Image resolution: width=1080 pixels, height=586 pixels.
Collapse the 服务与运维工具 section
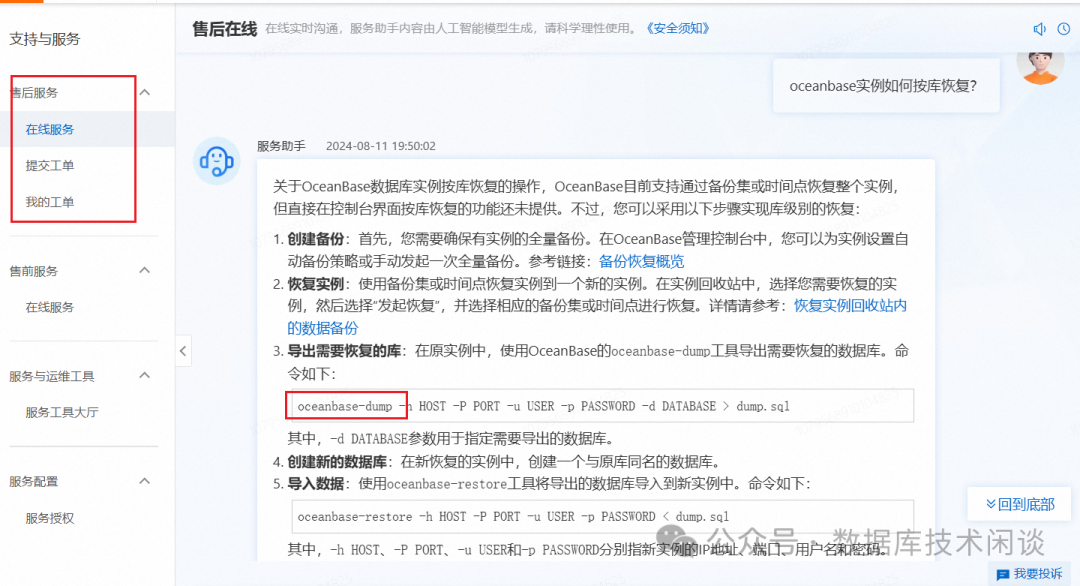point(145,375)
